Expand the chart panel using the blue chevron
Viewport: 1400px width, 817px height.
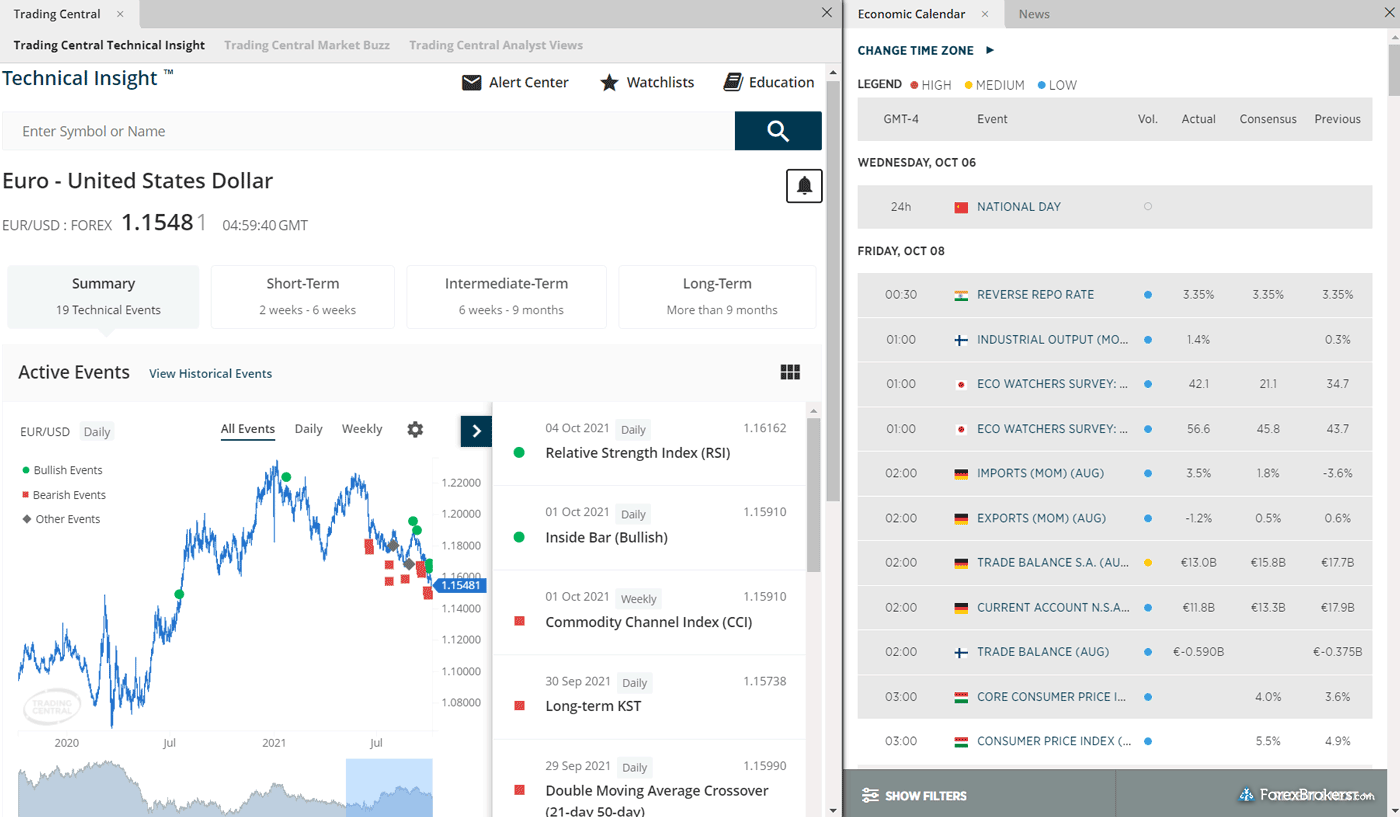476,429
